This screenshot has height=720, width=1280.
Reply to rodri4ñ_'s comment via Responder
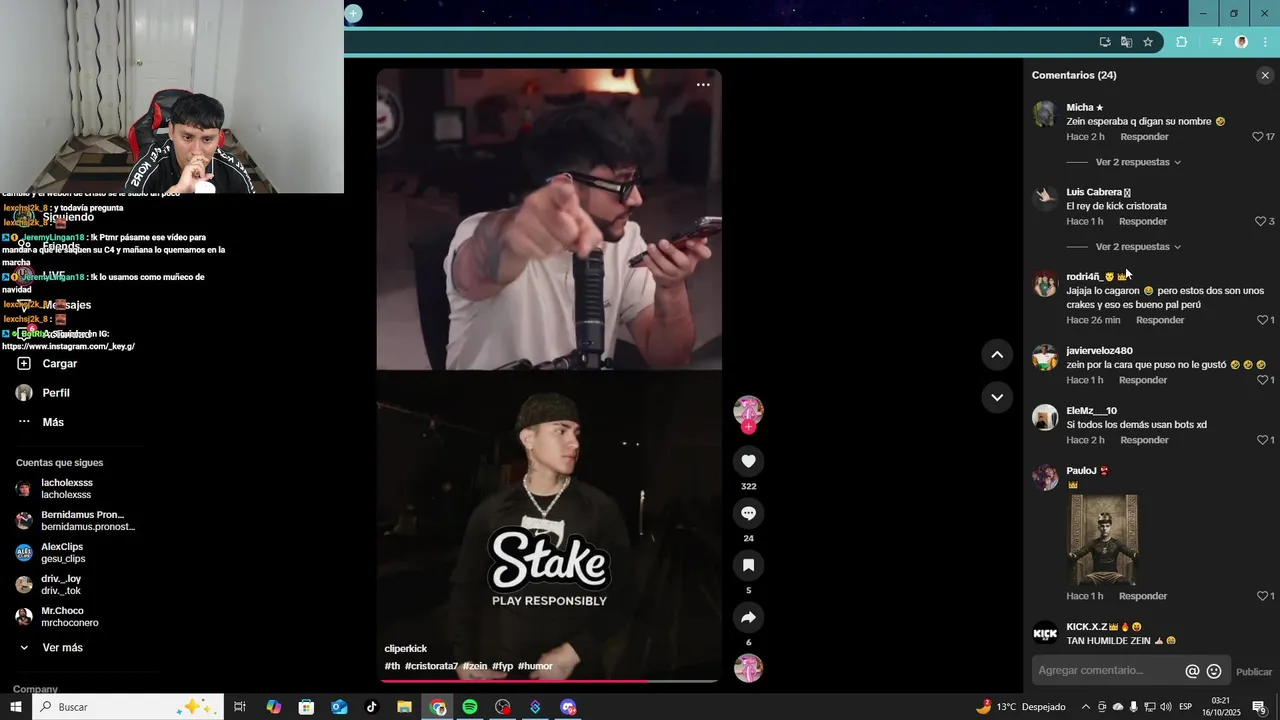pyautogui.click(x=1160, y=320)
